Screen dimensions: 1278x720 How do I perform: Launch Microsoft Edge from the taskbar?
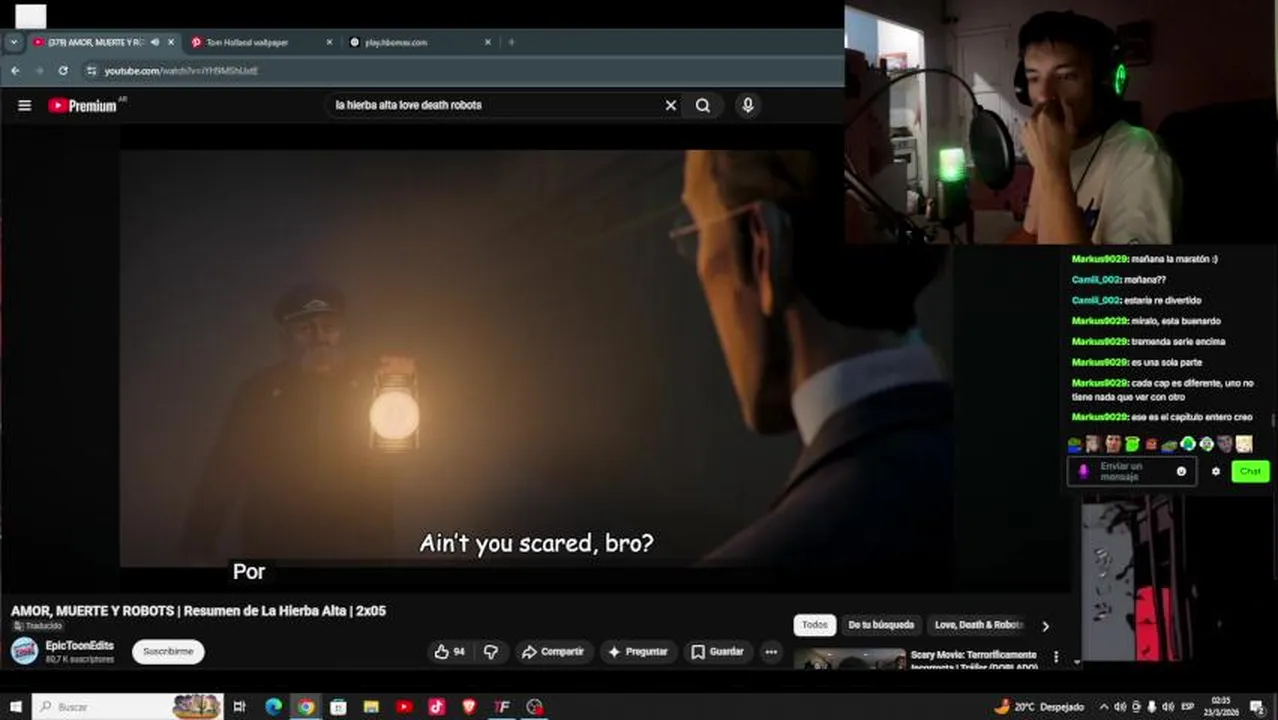tap(273, 707)
